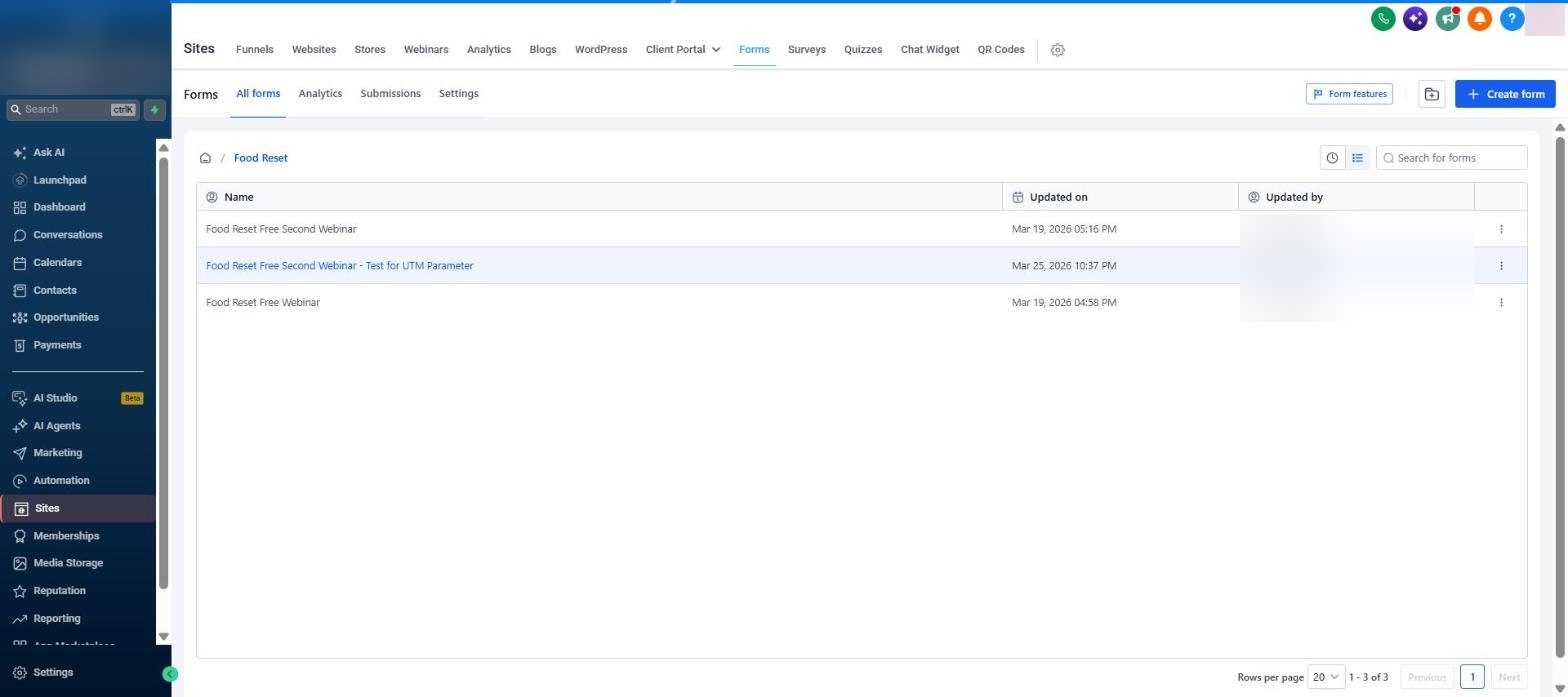Click Food Reset breadcrumb link

pyautogui.click(x=261, y=158)
